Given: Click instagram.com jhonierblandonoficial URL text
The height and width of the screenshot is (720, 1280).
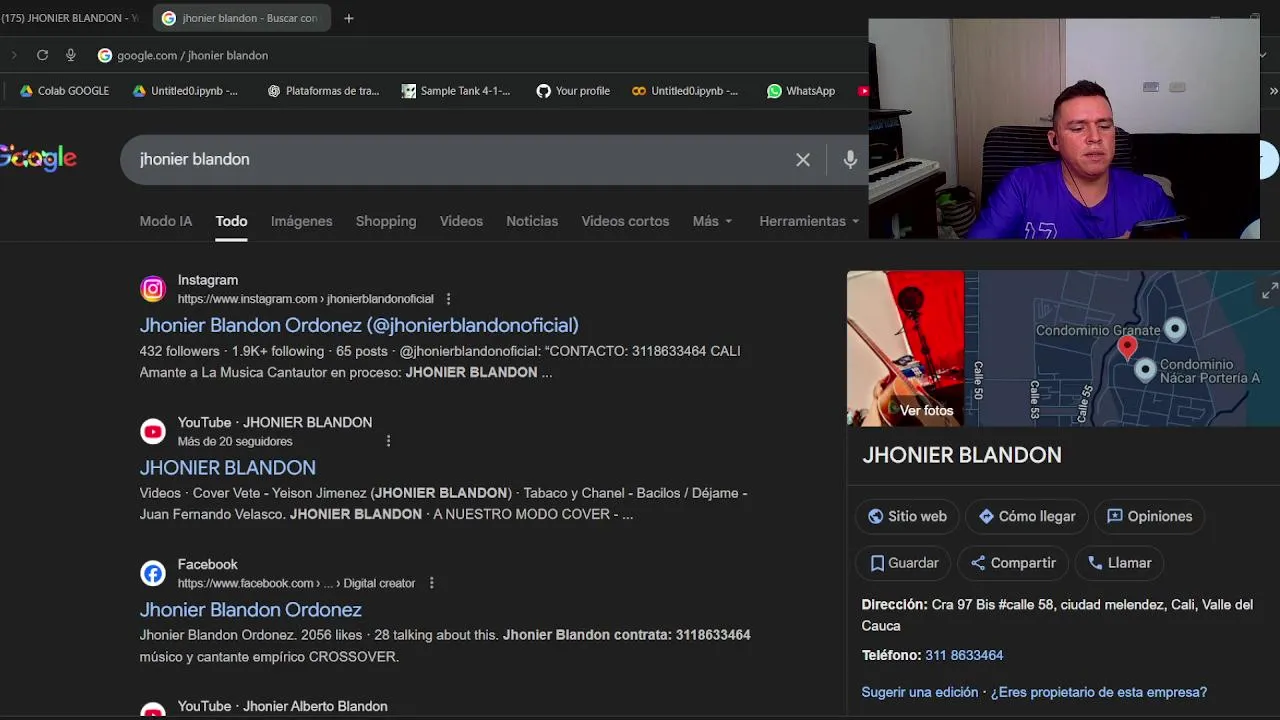Looking at the screenshot, I should point(305,299).
